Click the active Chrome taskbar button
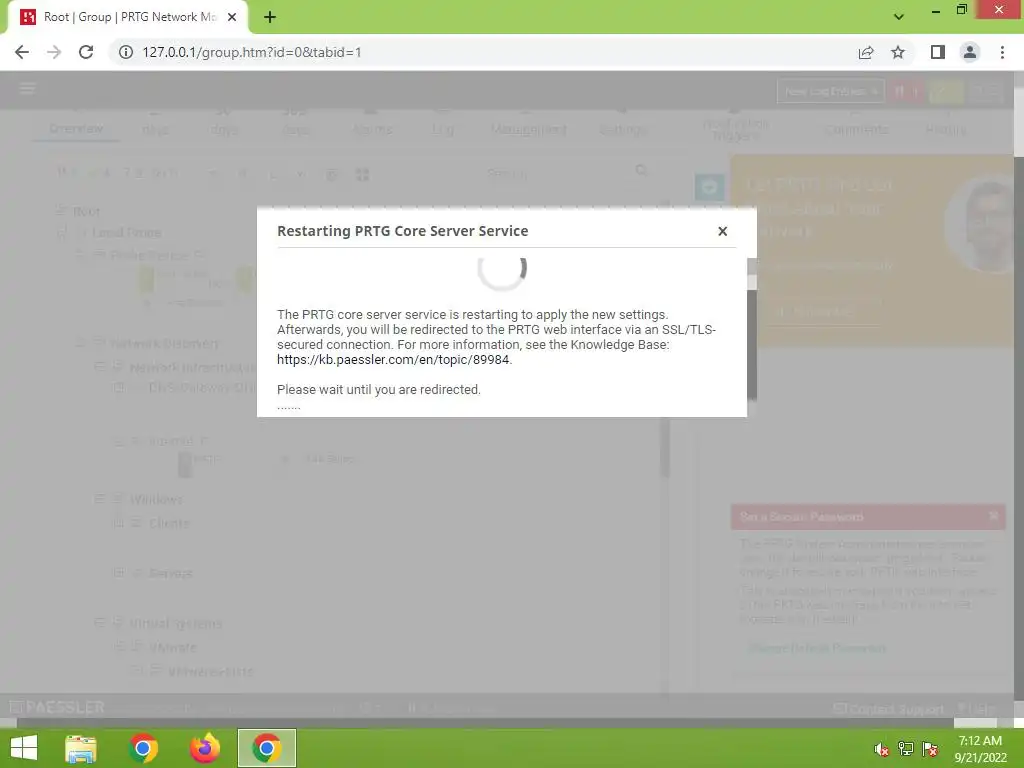Image resolution: width=1024 pixels, height=768 pixels. pyautogui.click(x=266, y=748)
